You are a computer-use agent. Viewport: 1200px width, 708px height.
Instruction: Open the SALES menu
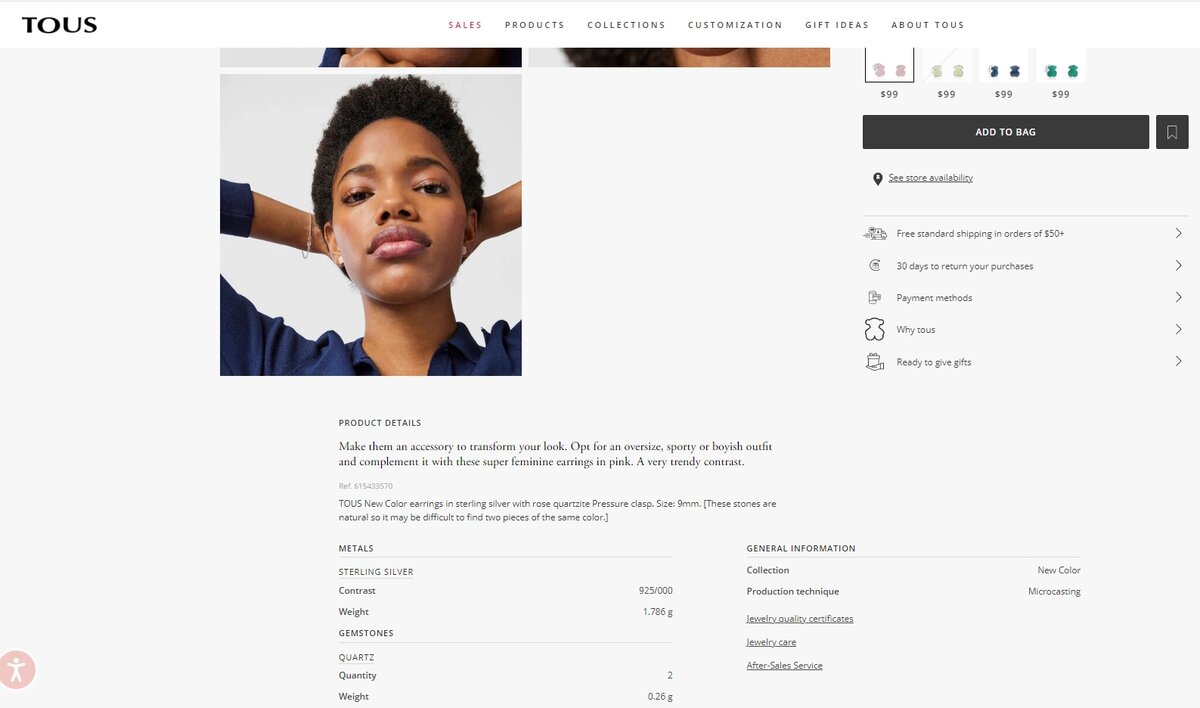coord(465,25)
